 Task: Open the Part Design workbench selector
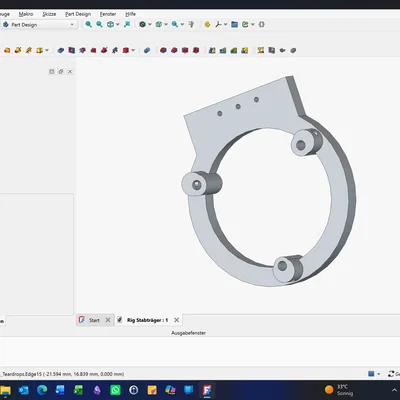pyautogui.click(x=38, y=25)
